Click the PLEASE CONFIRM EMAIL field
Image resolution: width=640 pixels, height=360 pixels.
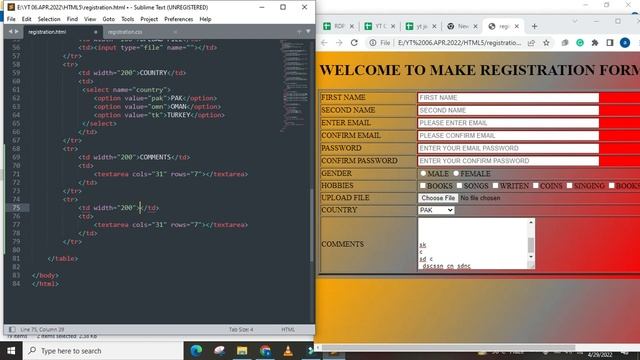tap(508, 136)
